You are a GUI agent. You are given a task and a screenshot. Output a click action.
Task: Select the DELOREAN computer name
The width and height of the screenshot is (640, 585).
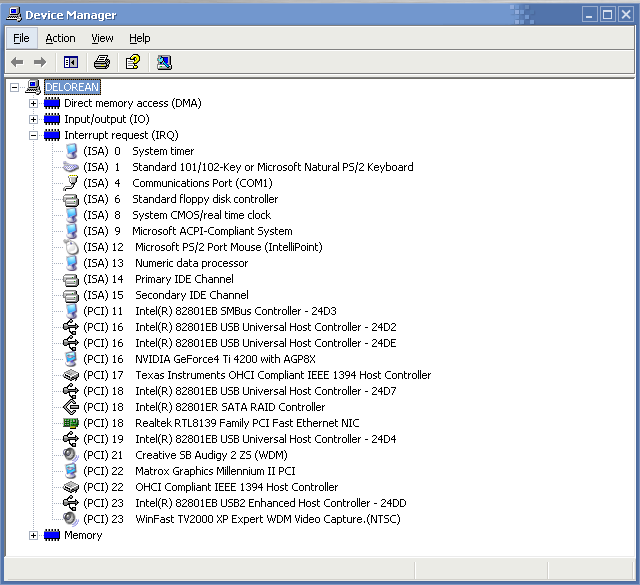pos(72,87)
